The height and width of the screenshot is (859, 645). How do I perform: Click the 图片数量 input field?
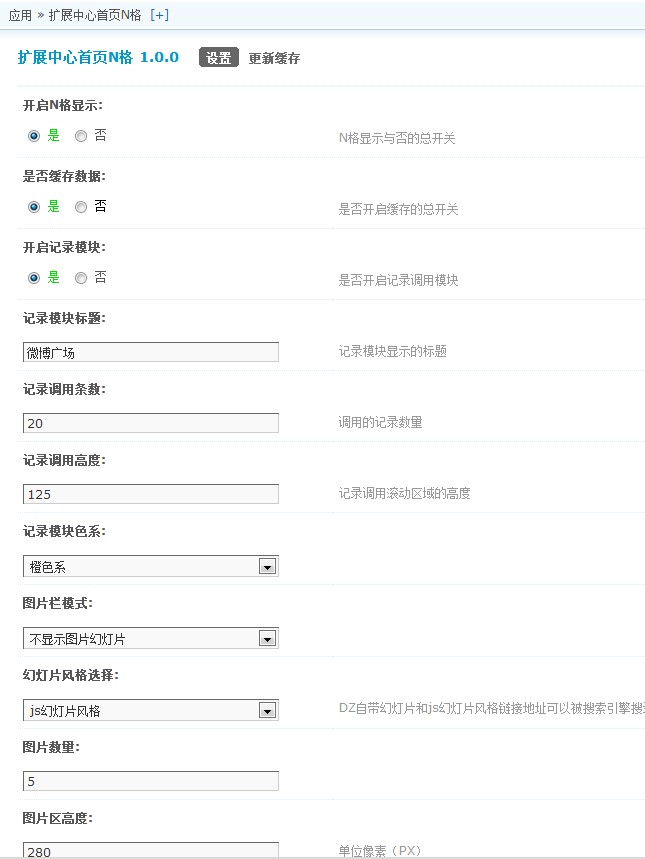coord(151,781)
